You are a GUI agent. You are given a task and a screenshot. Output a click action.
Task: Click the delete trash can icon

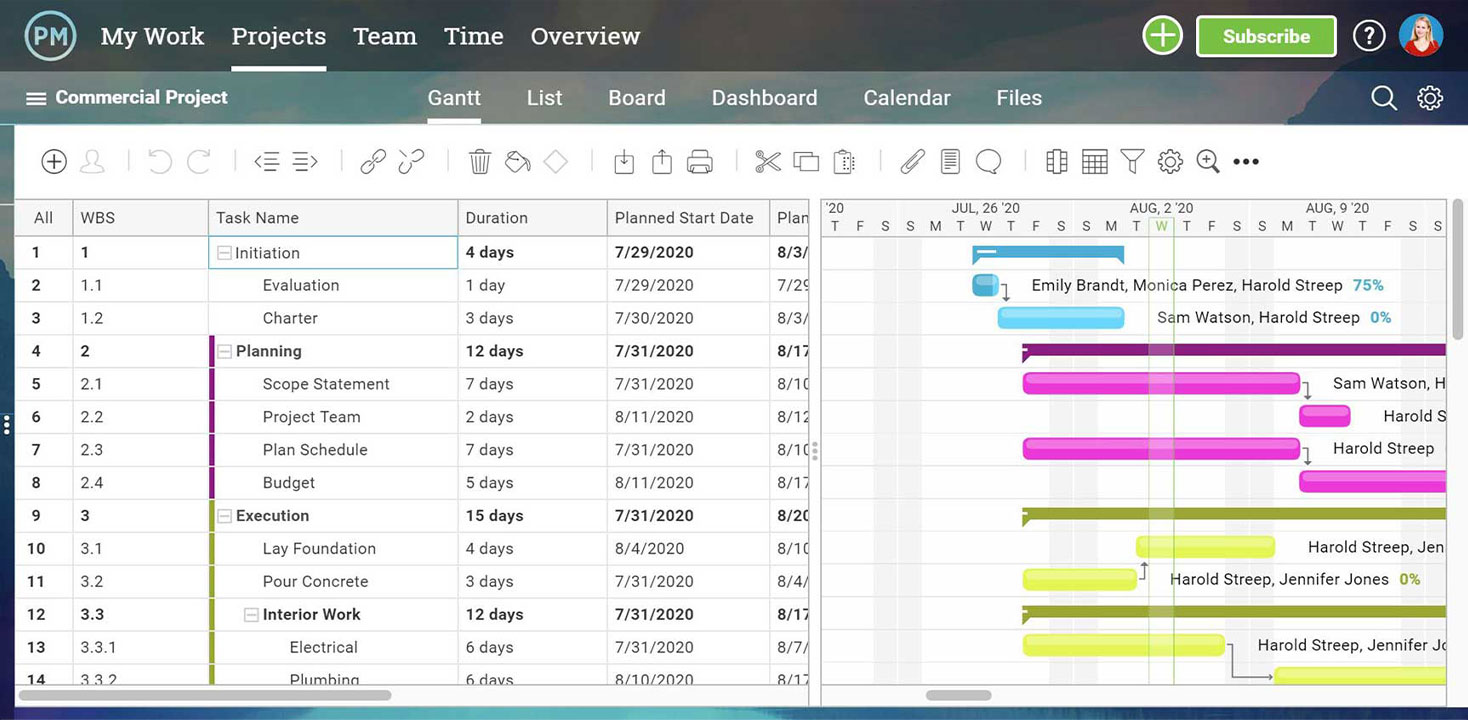480,161
